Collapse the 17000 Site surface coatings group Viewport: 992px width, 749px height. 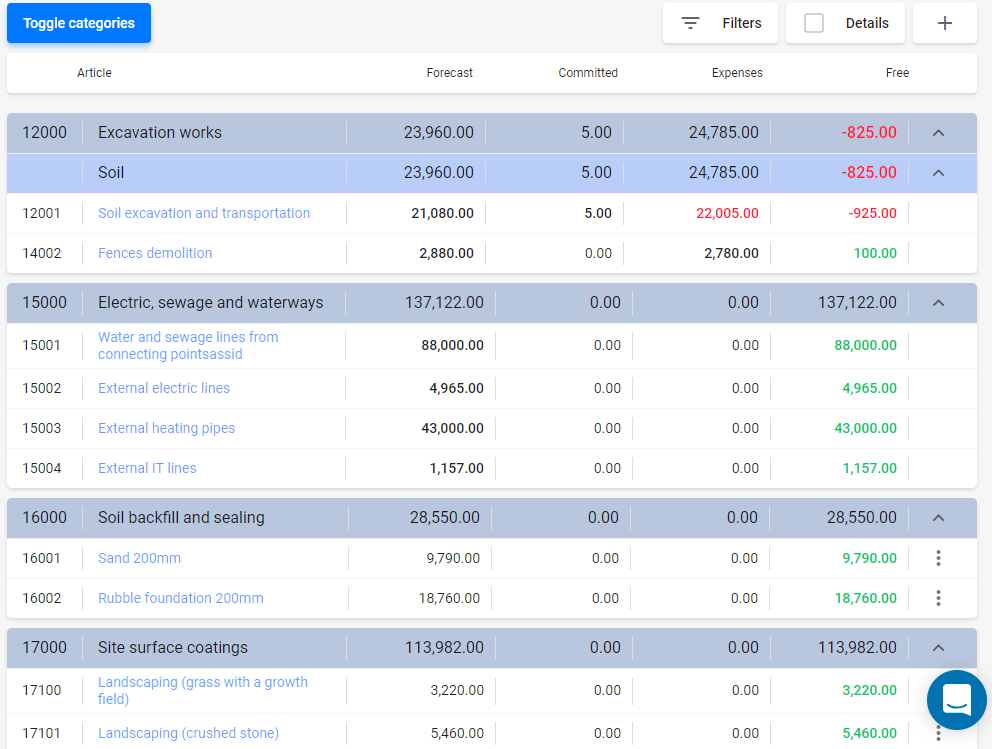pos(939,648)
